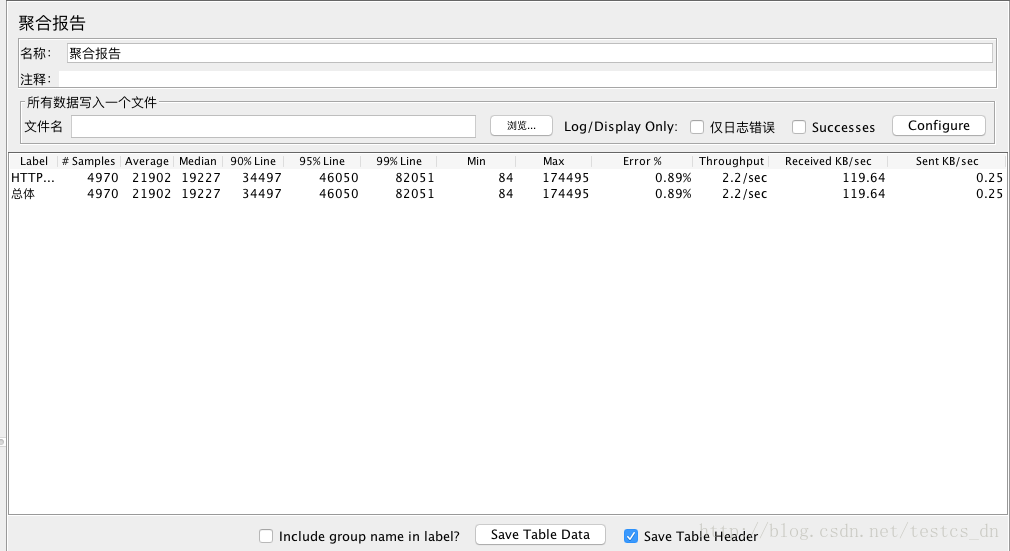The height and width of the screenshot is (551, 1010).
Task: Sort by Throughput column header
Action: click(731, 161)
